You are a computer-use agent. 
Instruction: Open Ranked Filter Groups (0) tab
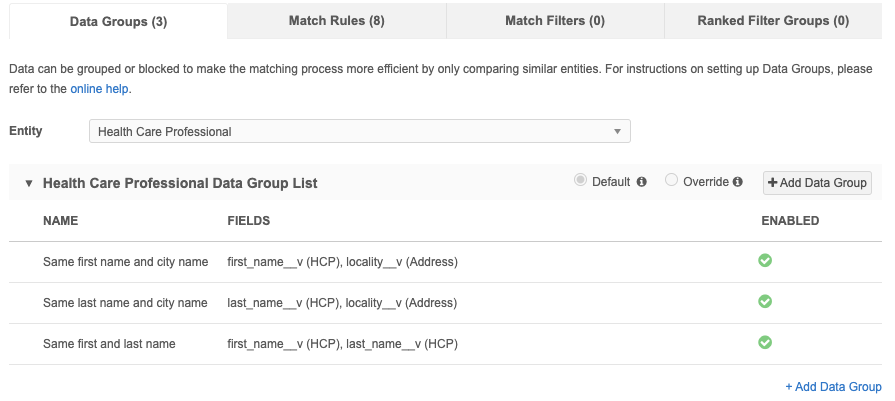(x=773, y=20)
